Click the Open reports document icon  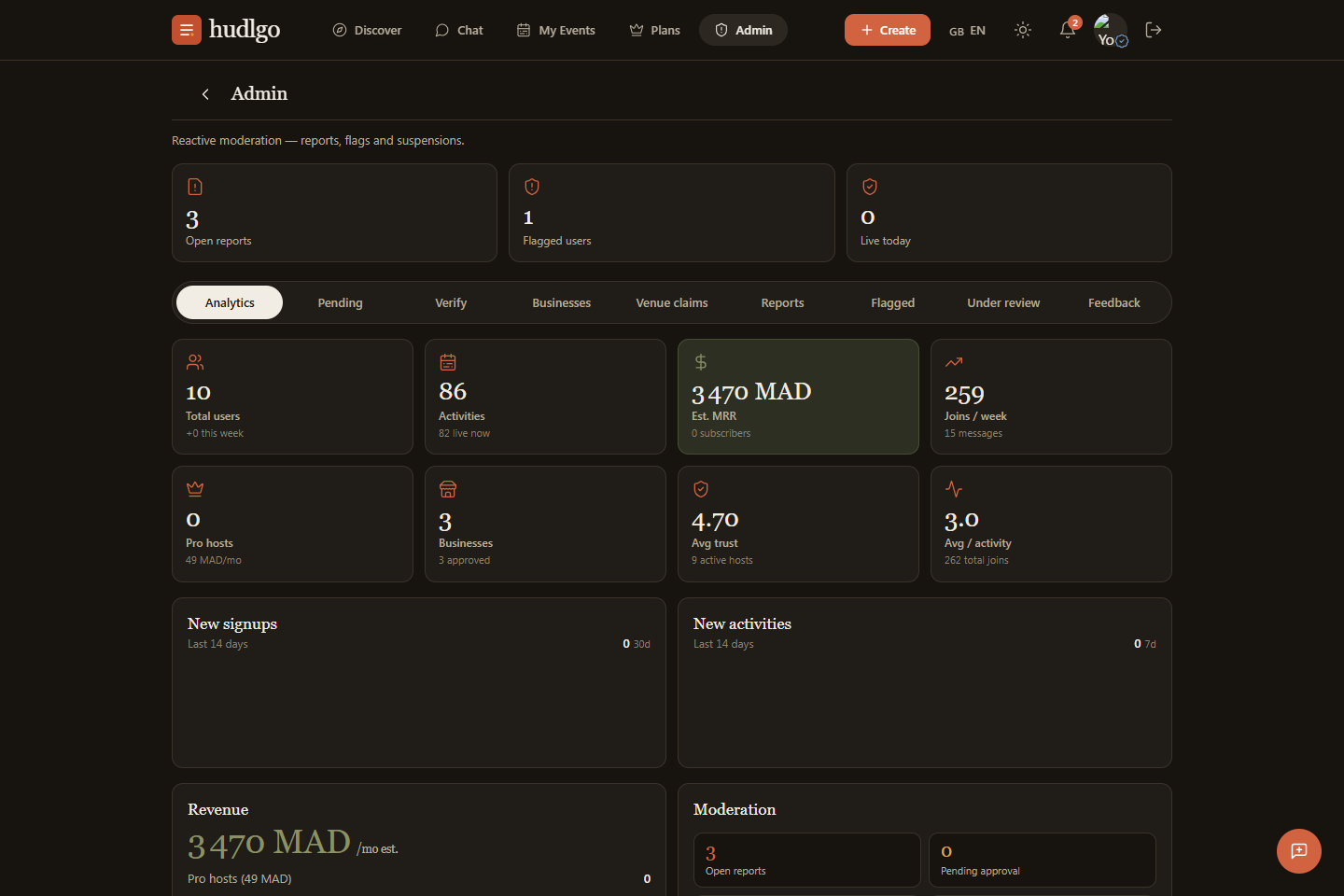[195, 187]
